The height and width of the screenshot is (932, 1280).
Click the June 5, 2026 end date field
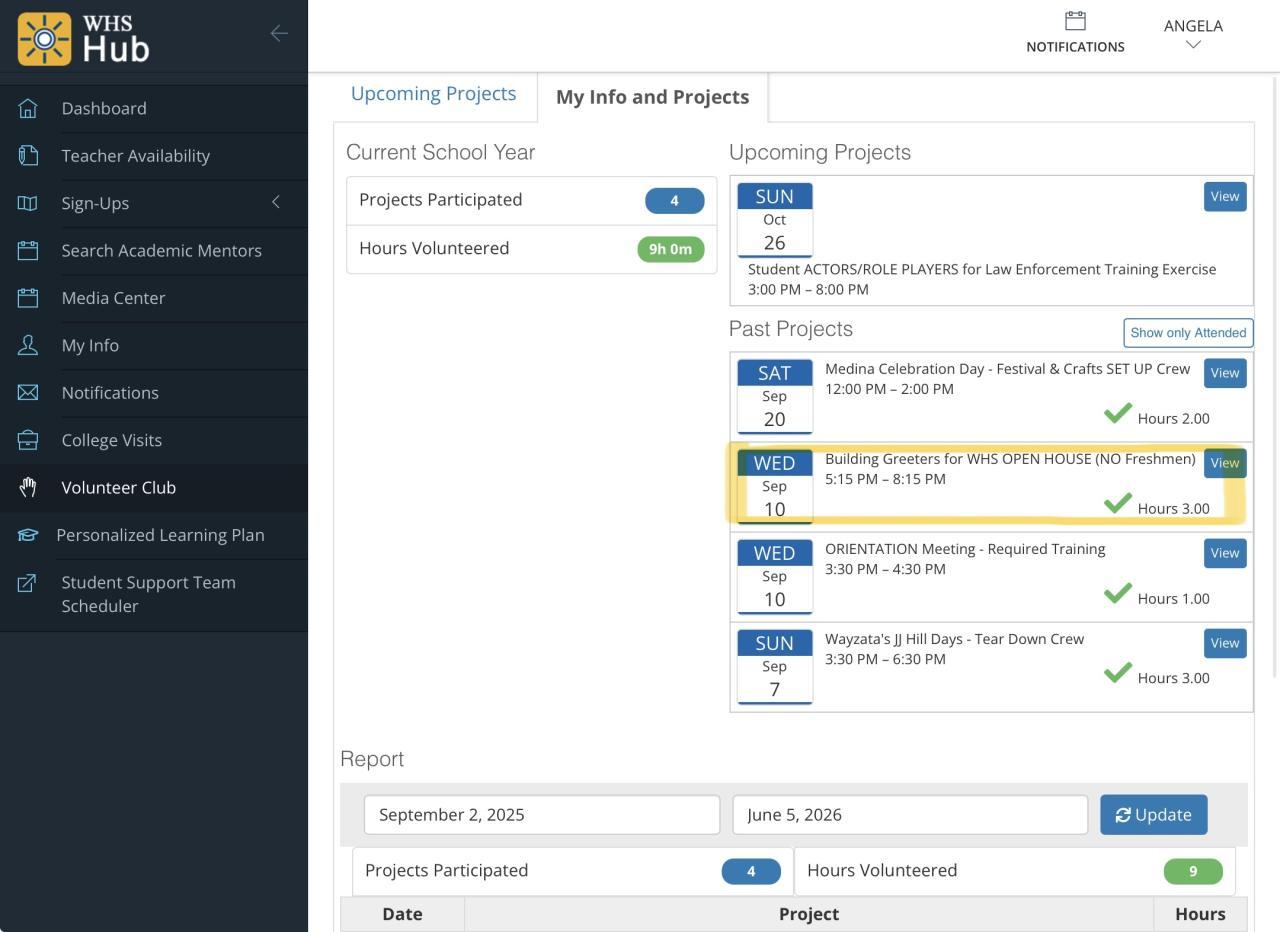tap(909, 815)
